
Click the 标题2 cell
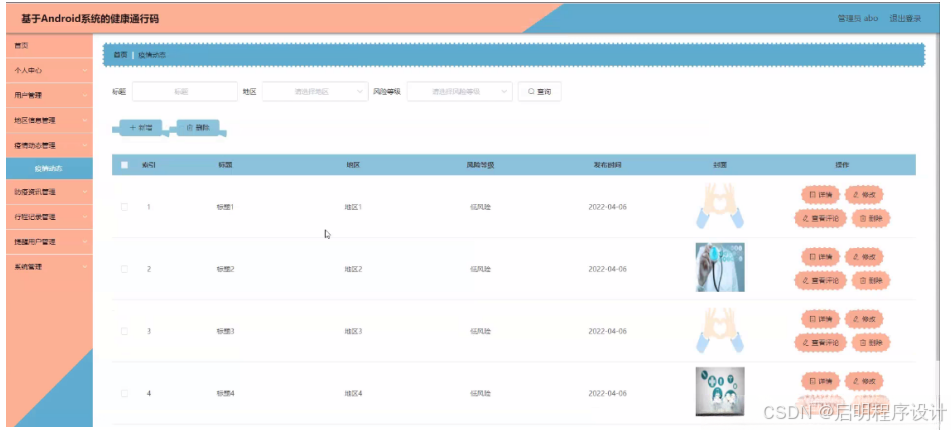pos(225,269)
